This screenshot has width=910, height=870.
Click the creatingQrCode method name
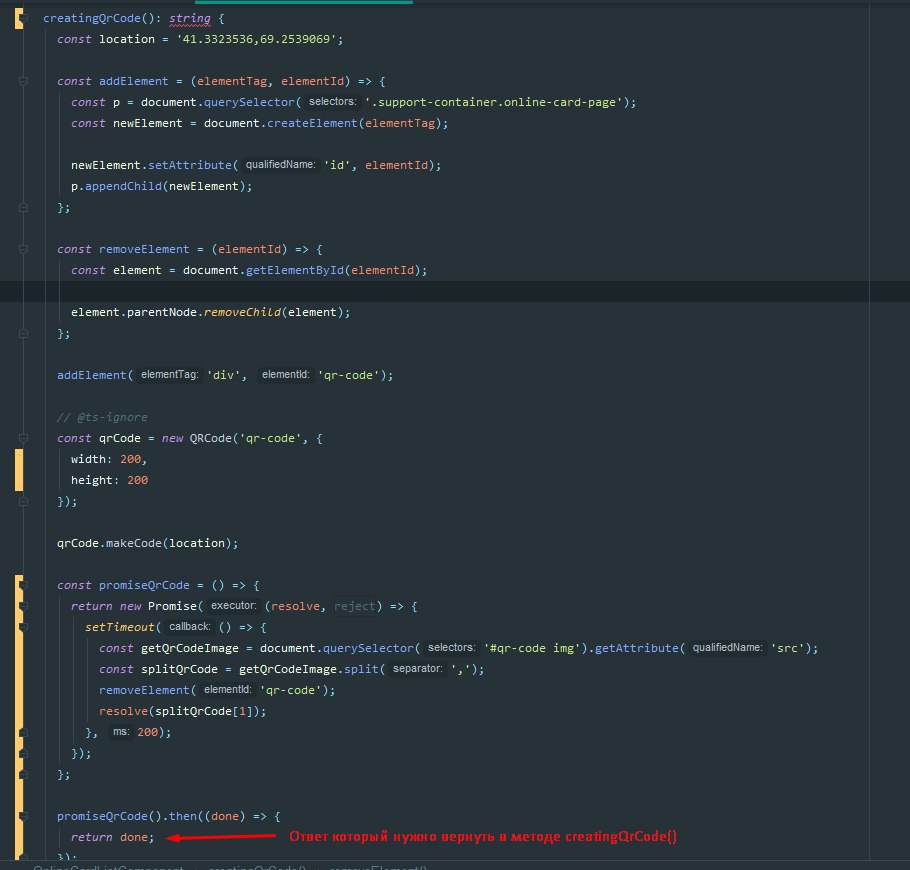point(92,19)
